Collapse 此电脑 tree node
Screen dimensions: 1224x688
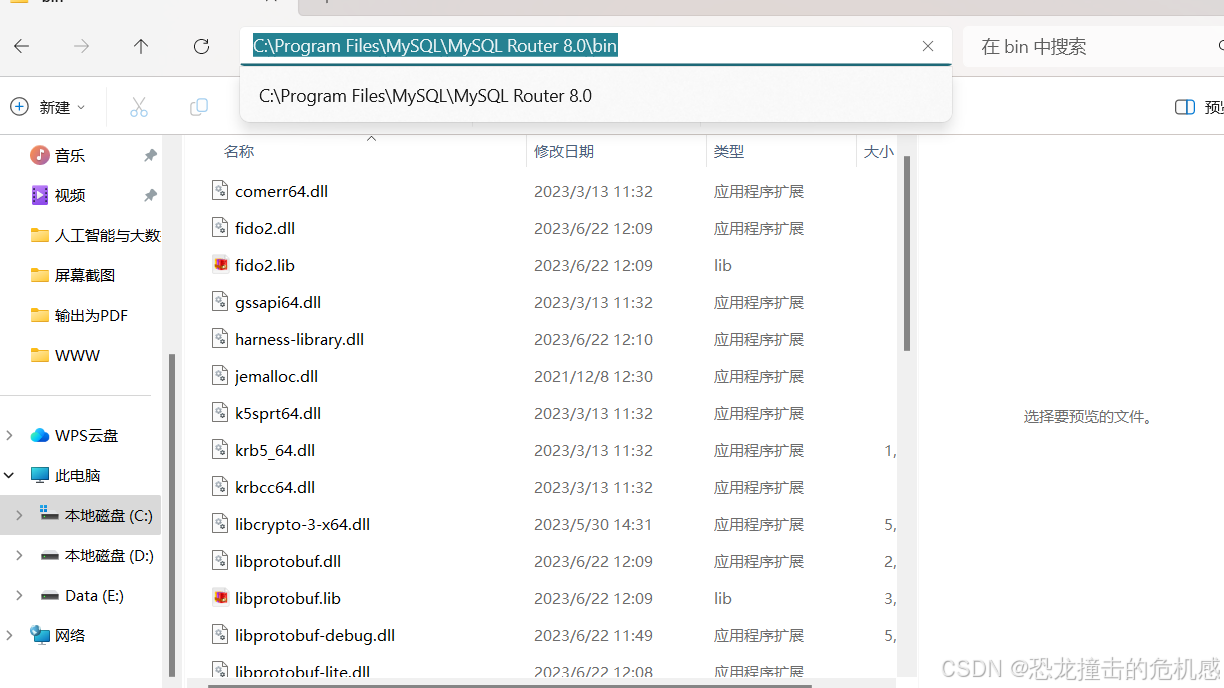pyautogui.click(x=10, y=475)
